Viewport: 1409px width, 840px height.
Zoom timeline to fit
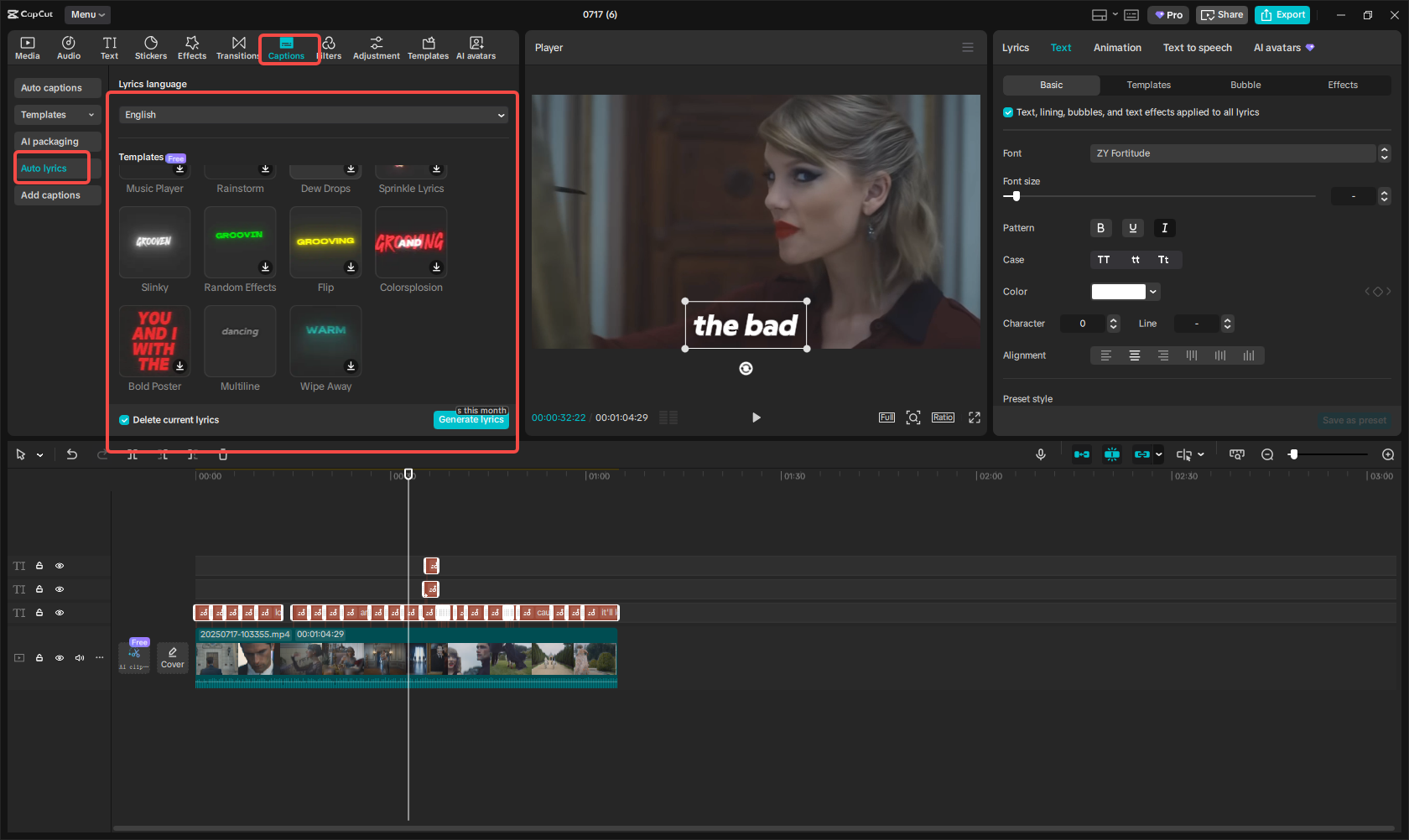click(x=1237, y=454)
